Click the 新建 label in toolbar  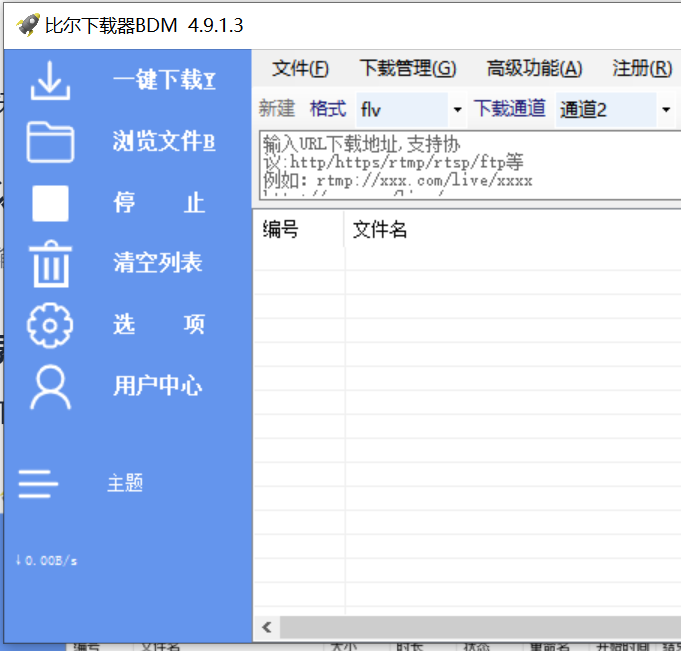[277, 109]
